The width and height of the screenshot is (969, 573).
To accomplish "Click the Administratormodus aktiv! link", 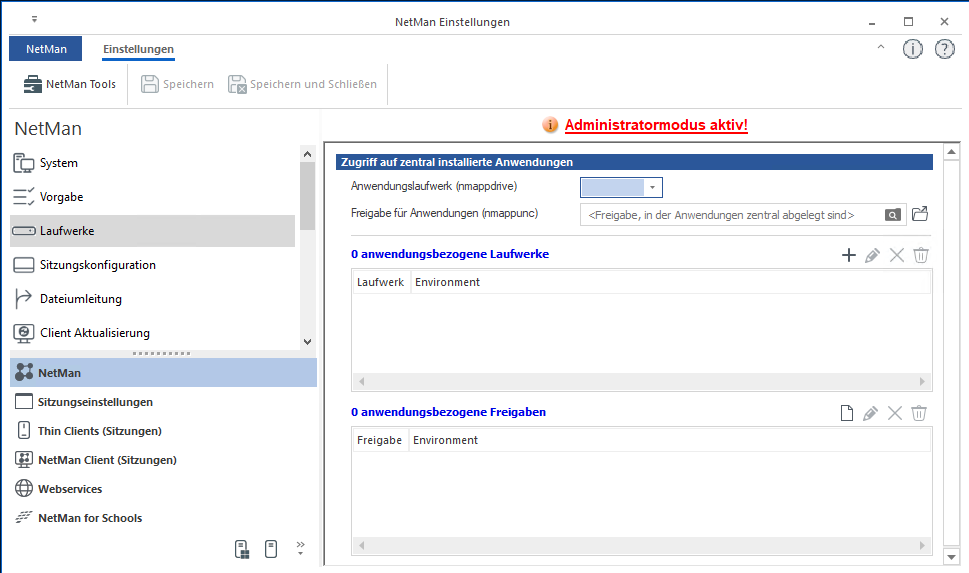I will tap(656, 125).
